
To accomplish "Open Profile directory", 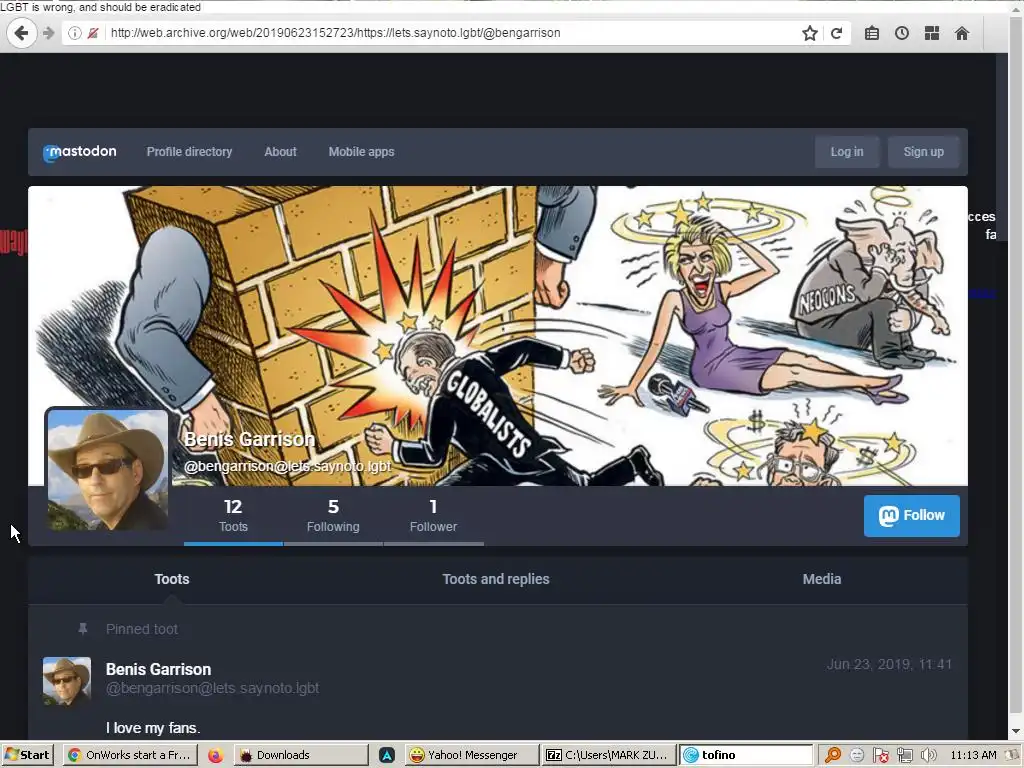I will pyautogui.click(x=189, y=152).
